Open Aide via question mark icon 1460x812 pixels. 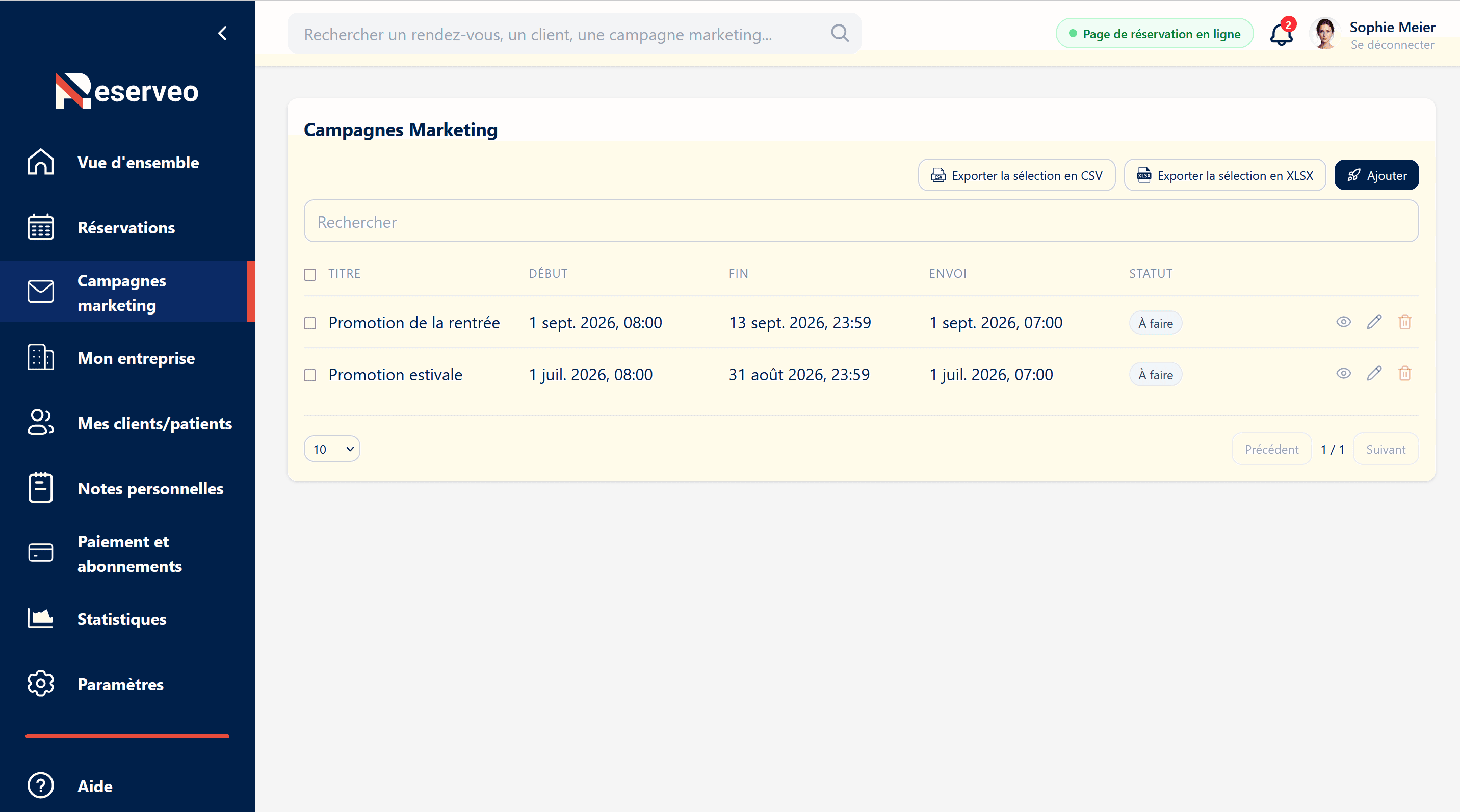pyautogui.click(x=41, y=785)
